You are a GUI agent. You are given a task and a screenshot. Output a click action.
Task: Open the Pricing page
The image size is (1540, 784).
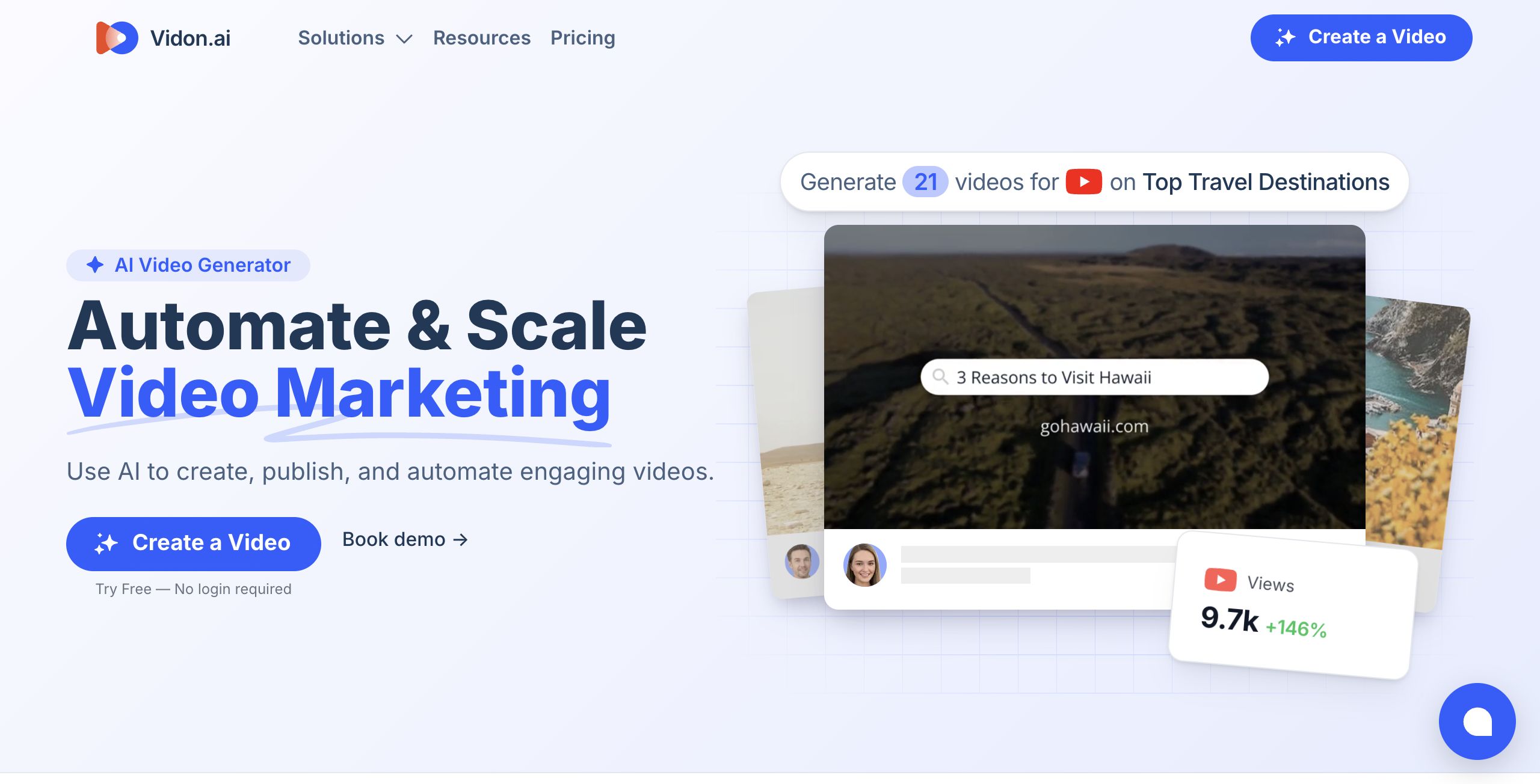[582, 38]
